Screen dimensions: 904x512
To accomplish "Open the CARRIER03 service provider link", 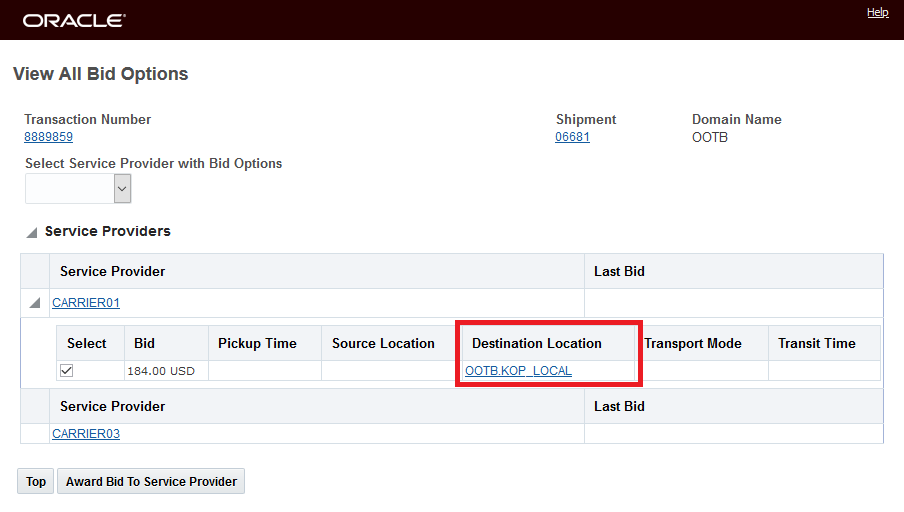I will coord(86,434).
